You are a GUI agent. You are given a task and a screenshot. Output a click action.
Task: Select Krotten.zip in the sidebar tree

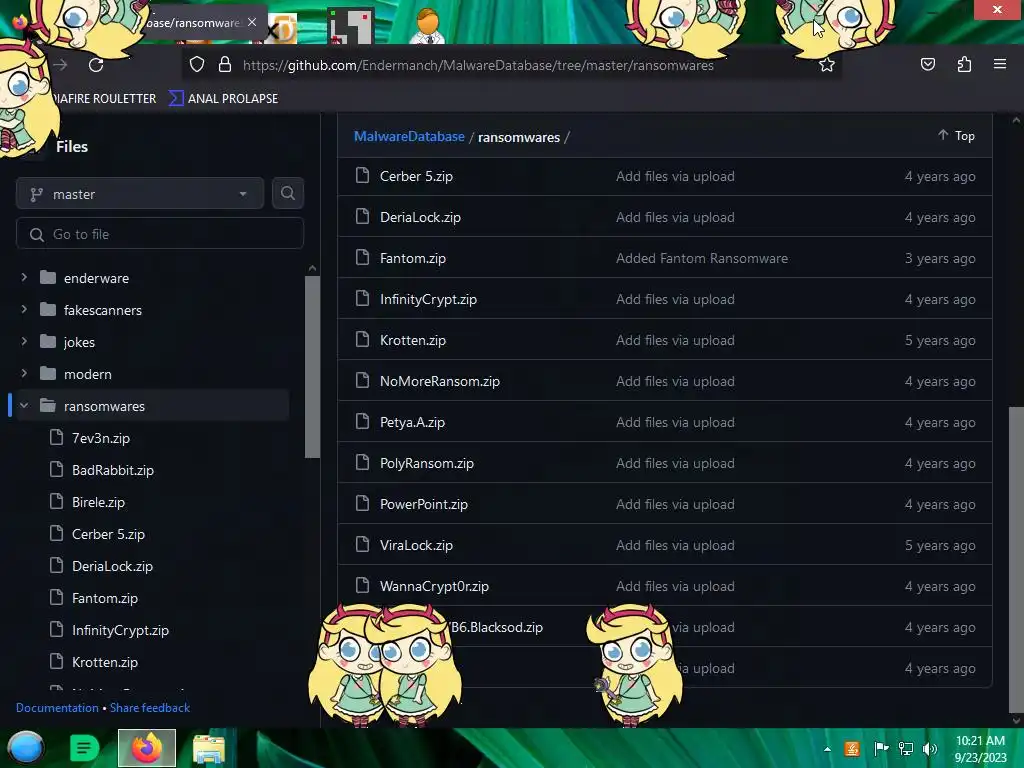tap(104, 662)
